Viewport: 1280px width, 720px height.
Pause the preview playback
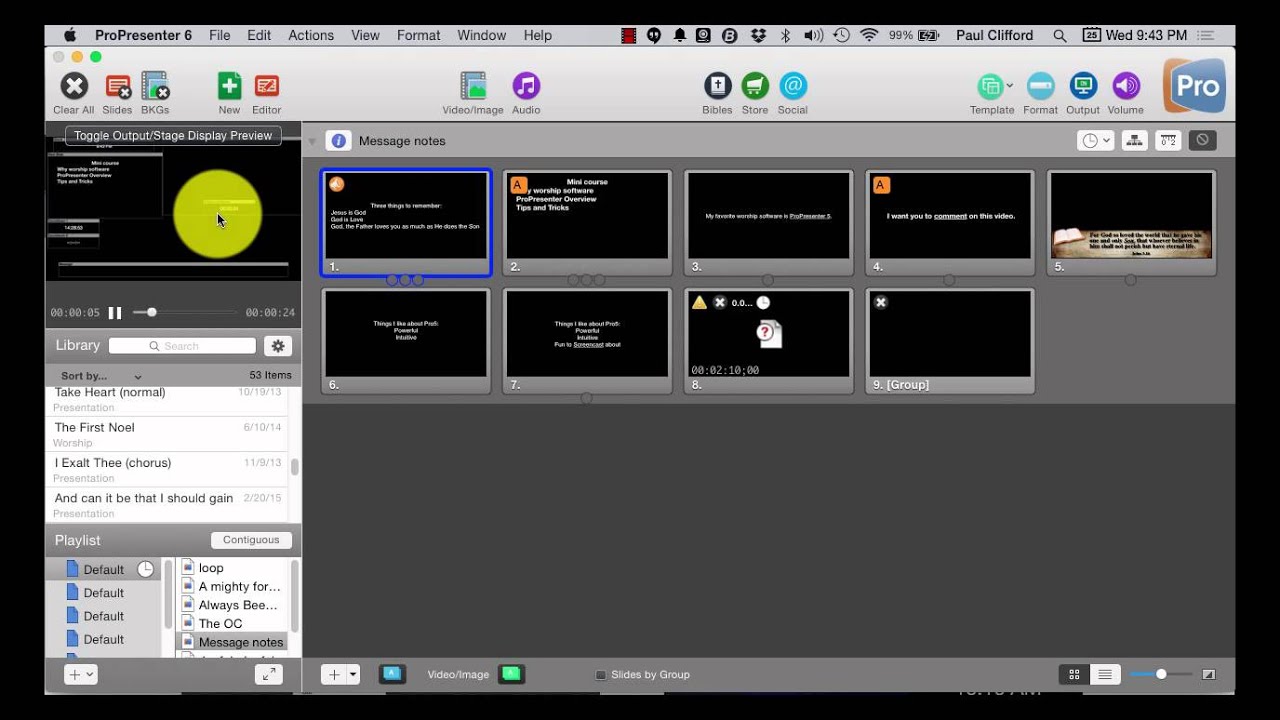click(115, 313)
